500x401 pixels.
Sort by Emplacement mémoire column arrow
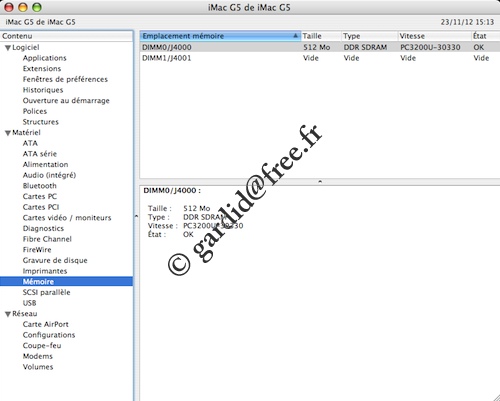point(295,36)
